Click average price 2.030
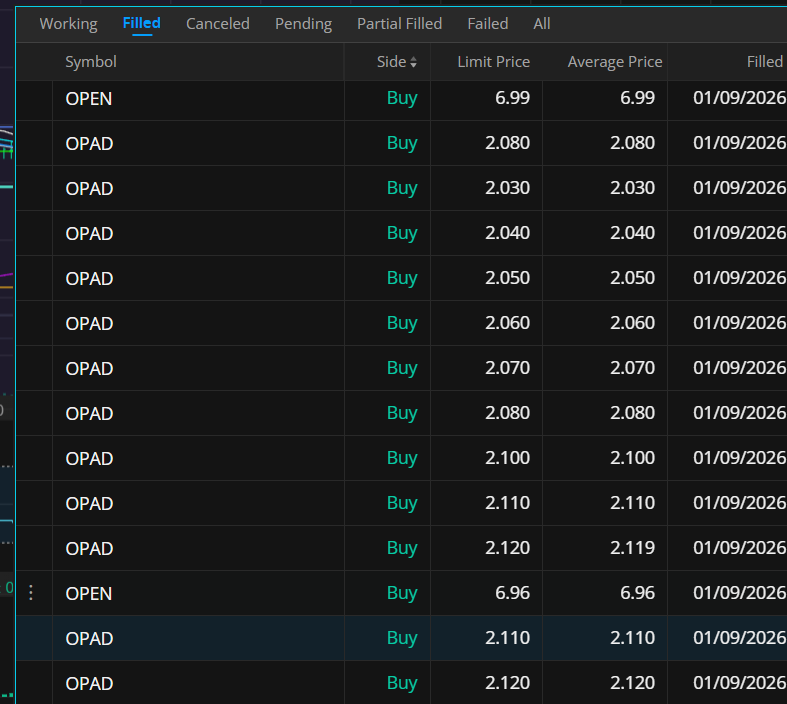Screen dimensions: 787x704 632,188
